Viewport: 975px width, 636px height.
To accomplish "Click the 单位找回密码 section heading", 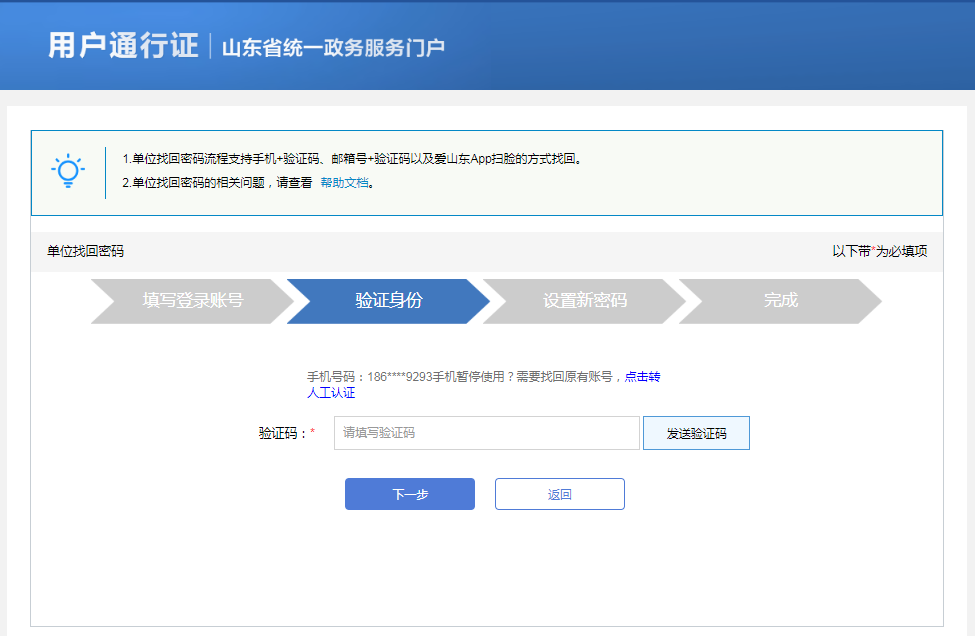I will pyautogui.click(x=85, y=251).
